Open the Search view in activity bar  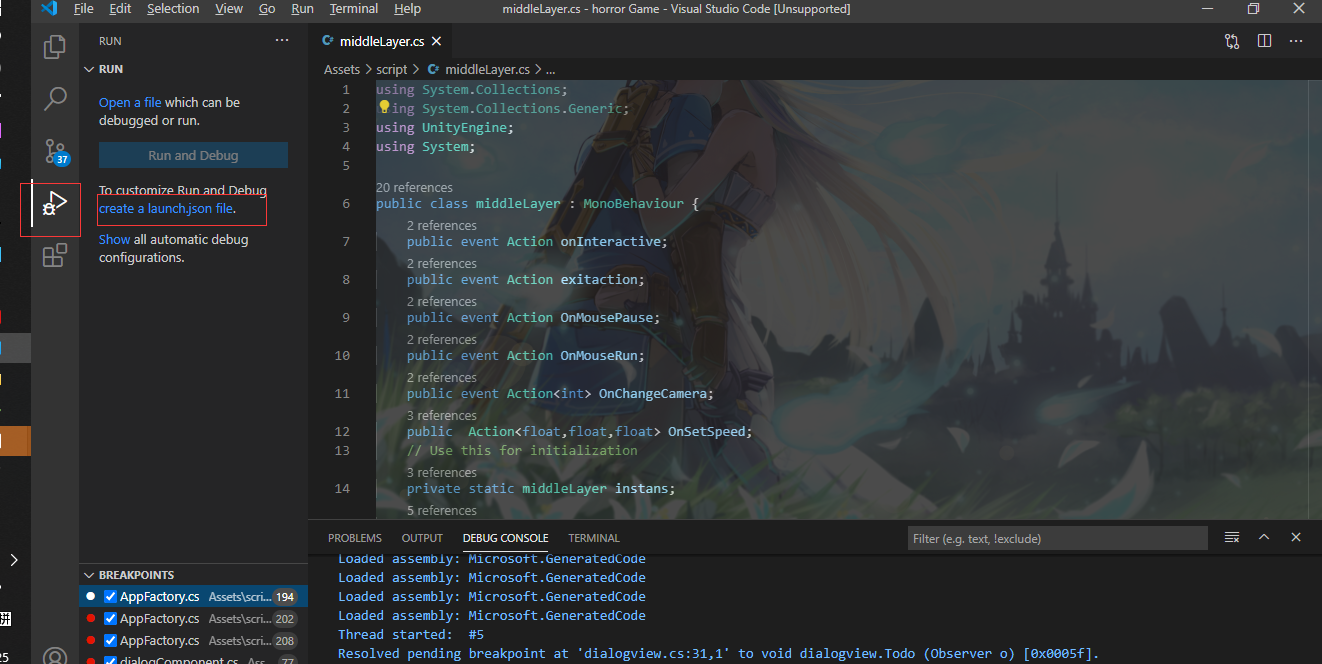[x=55, y=99]
